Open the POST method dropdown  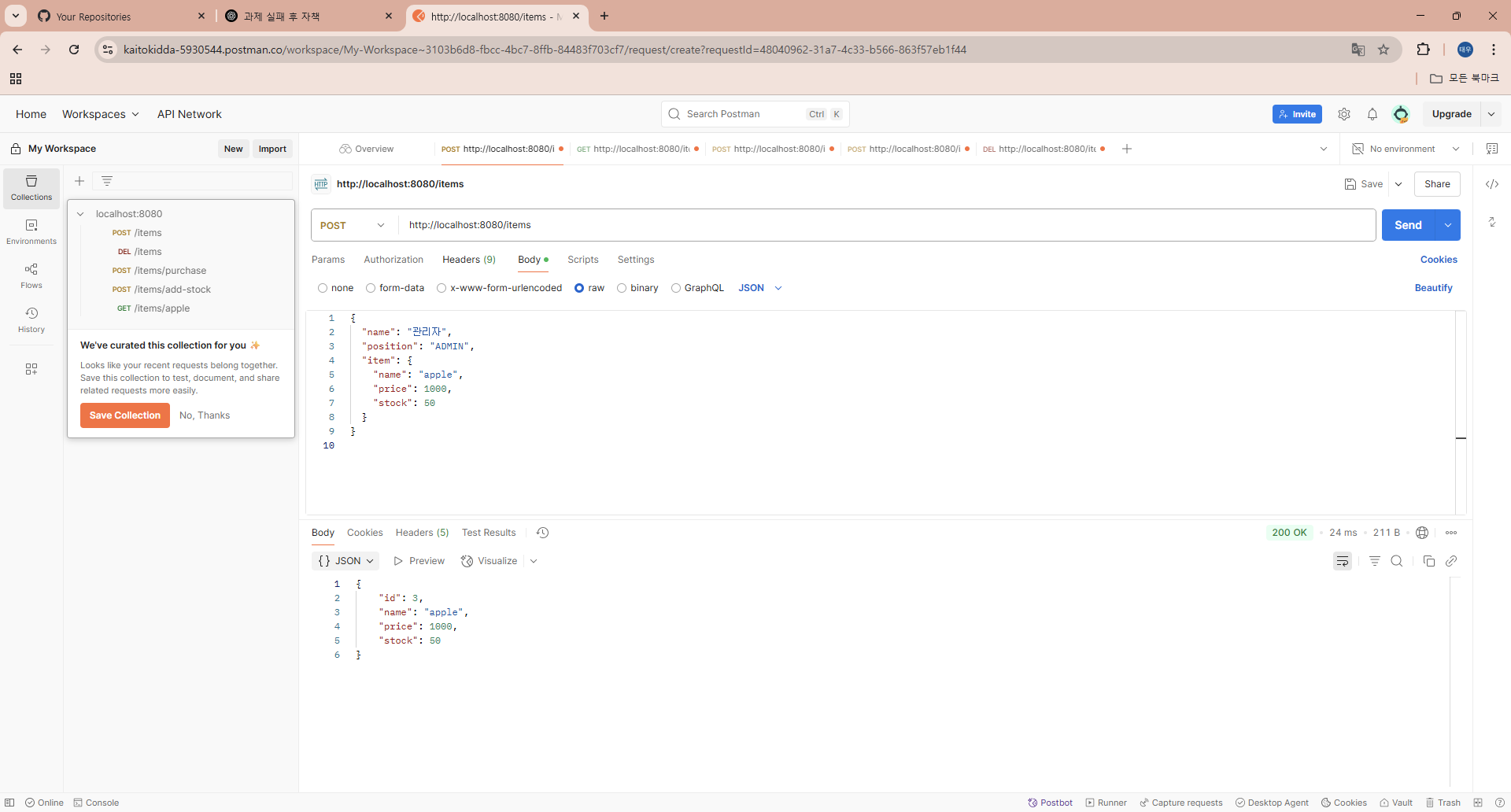(x=353, y=225)
